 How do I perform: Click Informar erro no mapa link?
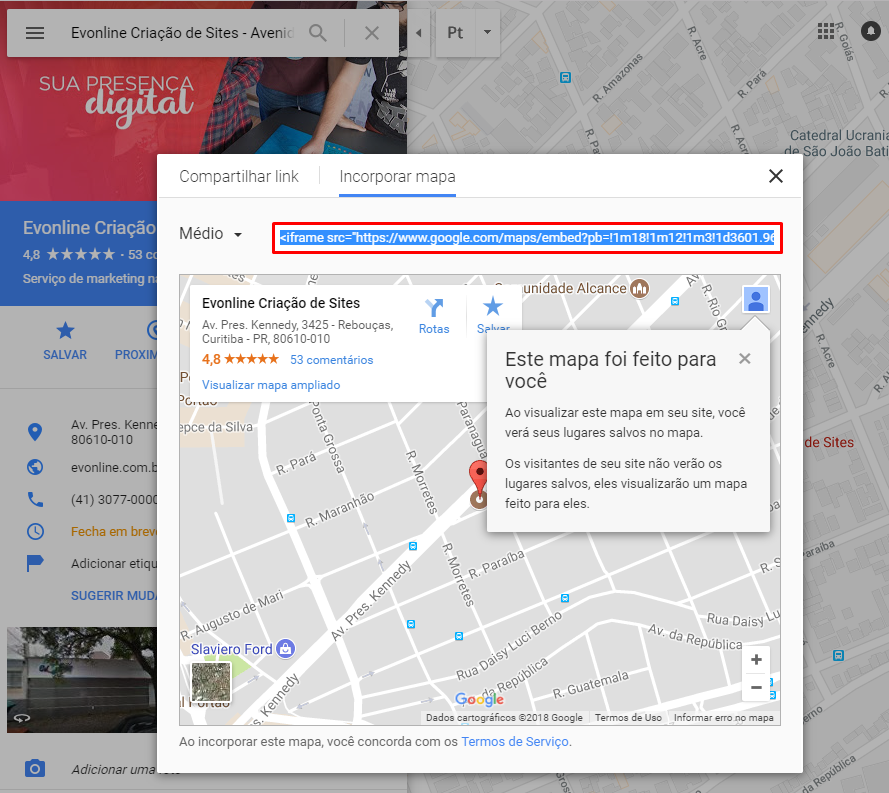(723, 718)
